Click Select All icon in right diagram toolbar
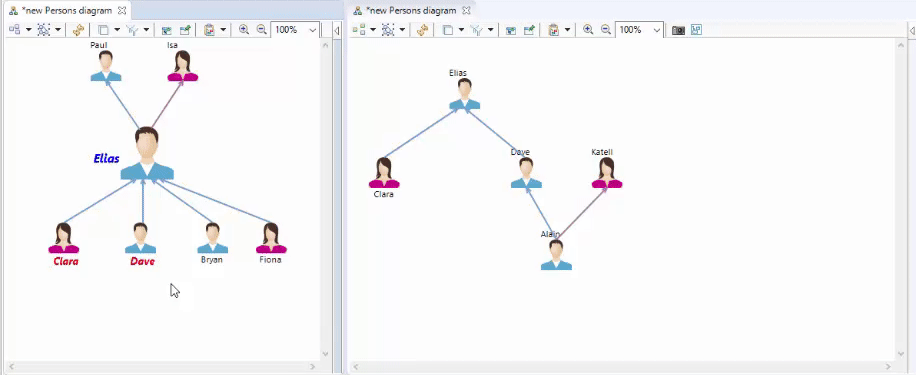This screenshot has width=916, height=375. click(x=388, y=30)
